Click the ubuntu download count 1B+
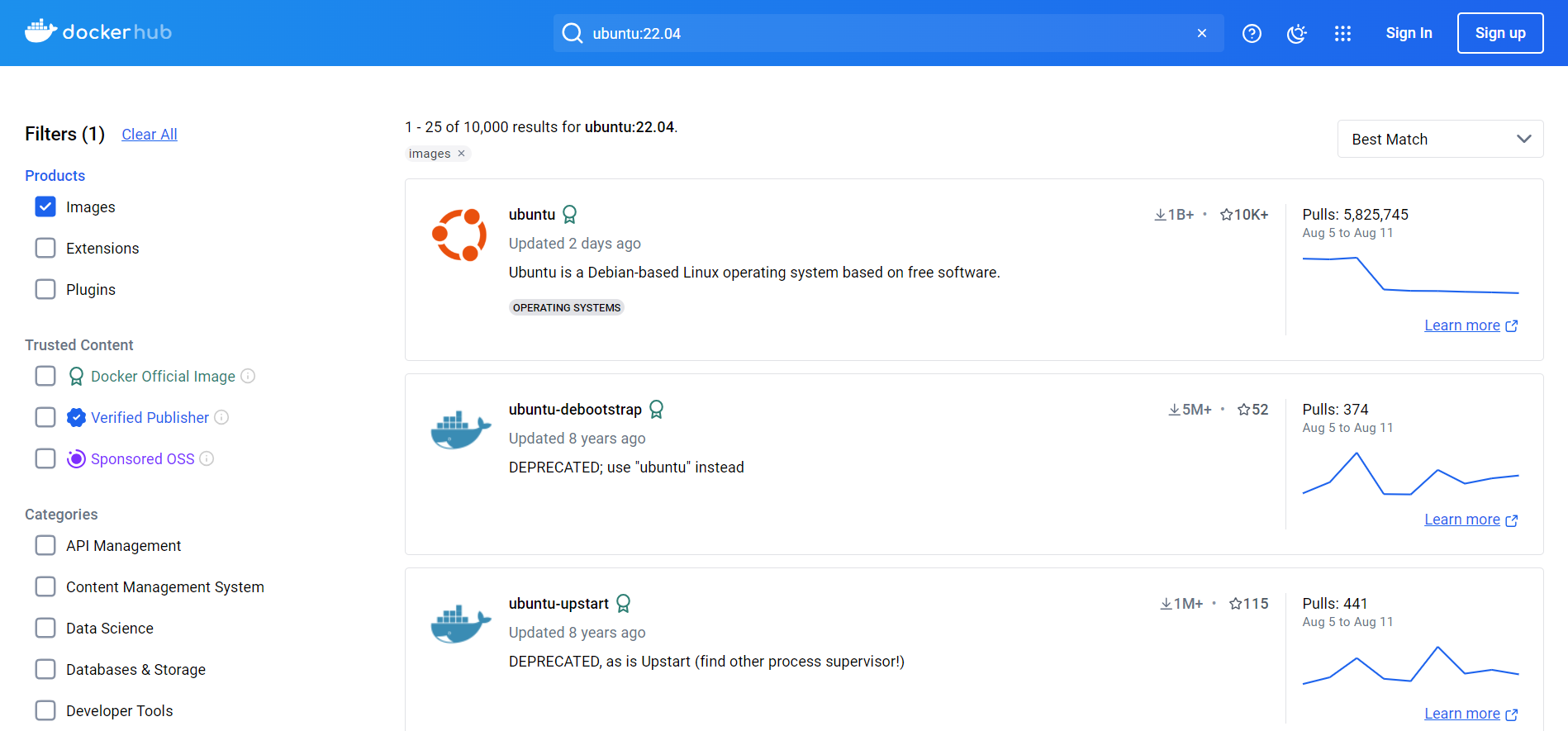Viewport: 1568px width, 731px height. 1174,215
